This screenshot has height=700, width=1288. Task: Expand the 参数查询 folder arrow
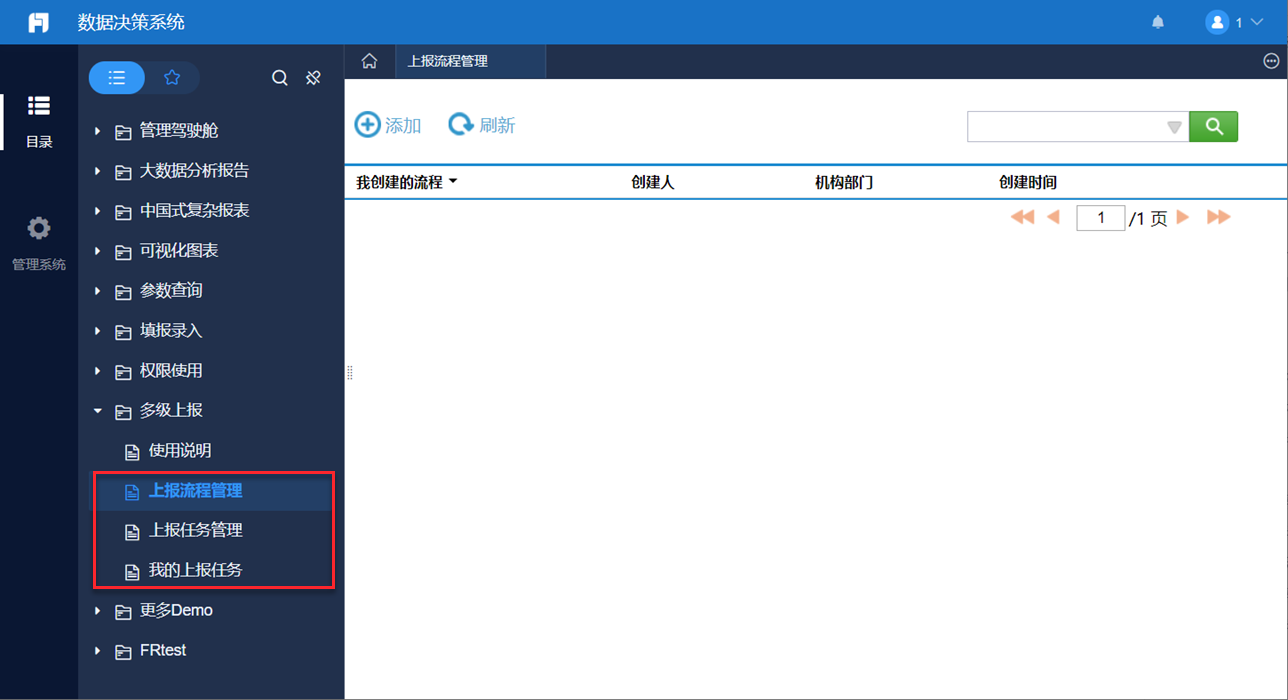(98, 291)
